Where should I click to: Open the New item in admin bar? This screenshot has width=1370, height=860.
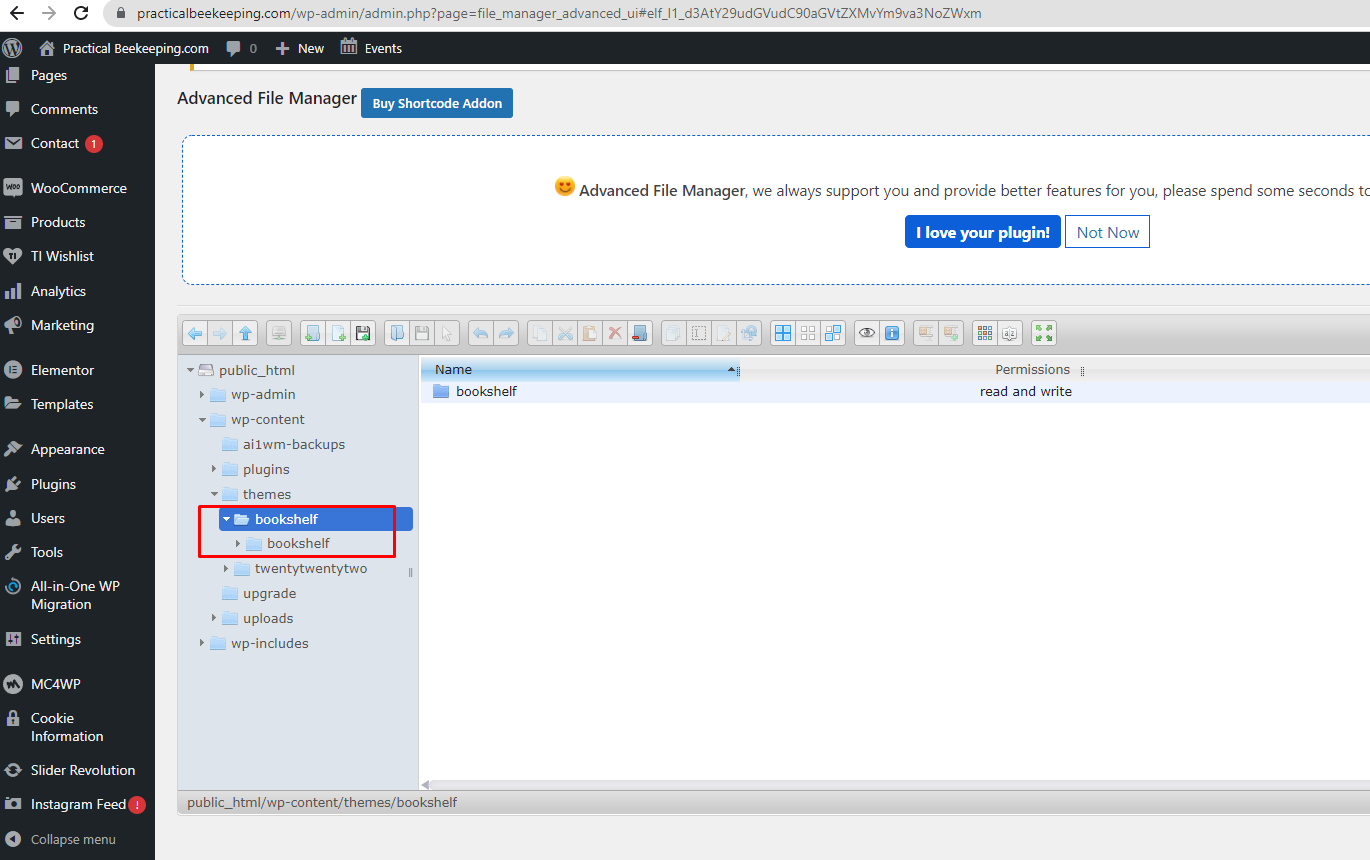coord(299,48)
